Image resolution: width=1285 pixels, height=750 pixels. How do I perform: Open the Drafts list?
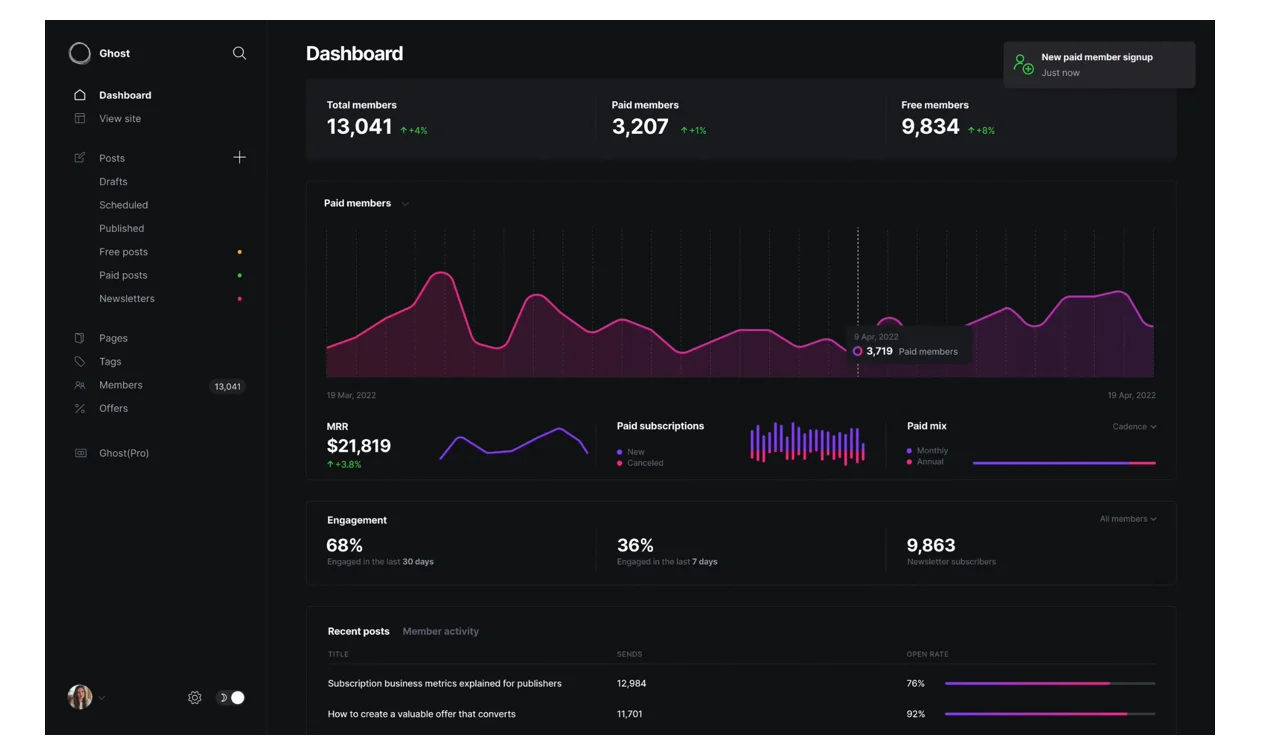click(x=113, y=181)
